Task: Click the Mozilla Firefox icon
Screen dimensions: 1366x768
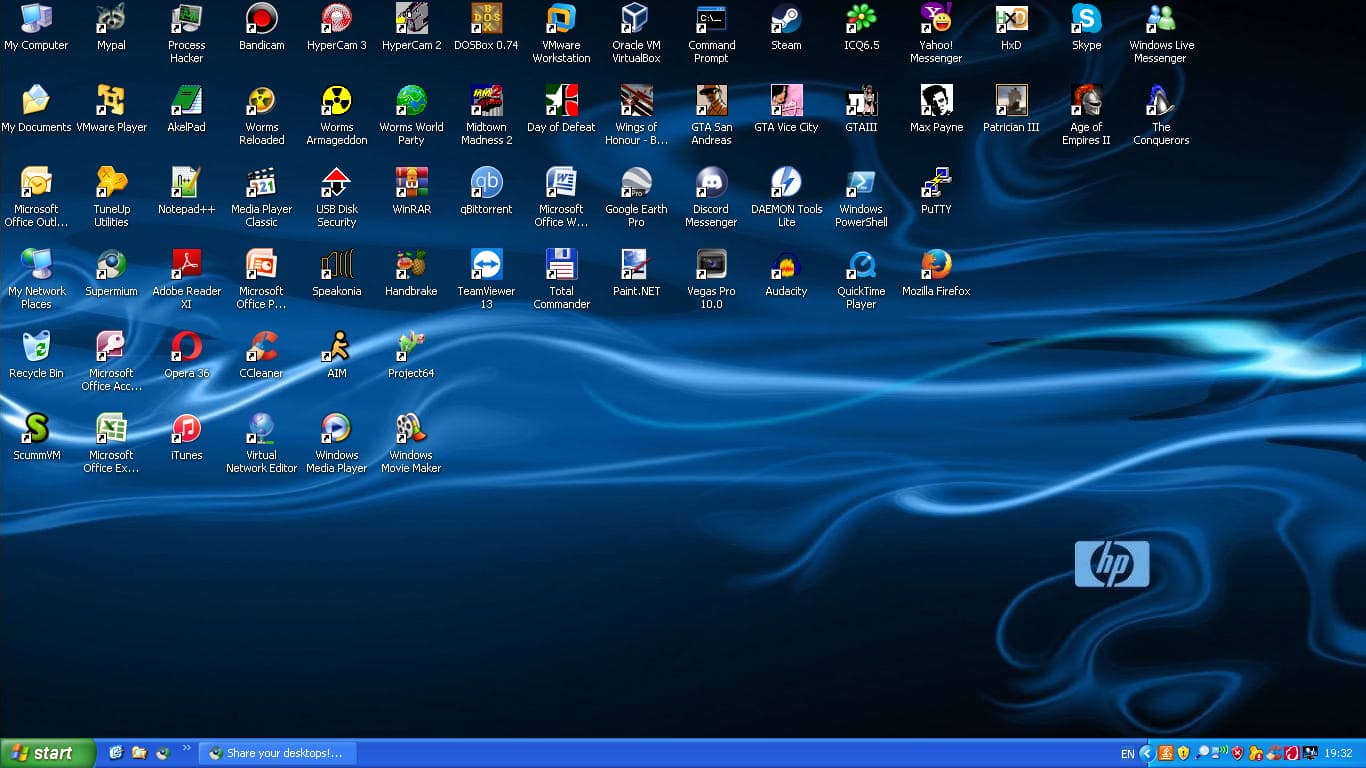Action: pos(936,265)
